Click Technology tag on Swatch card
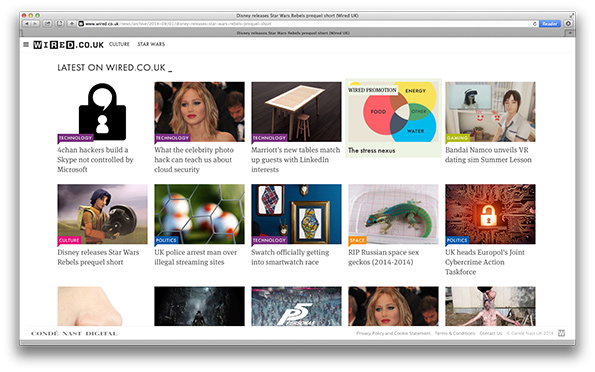595x372 pixels. (x=269, y=240)
